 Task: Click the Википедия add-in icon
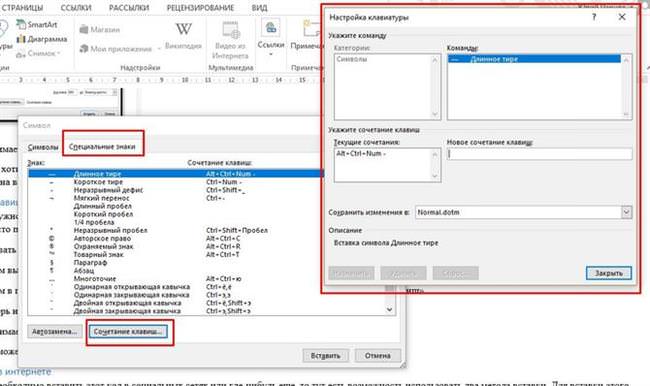(x=183, y=36)
